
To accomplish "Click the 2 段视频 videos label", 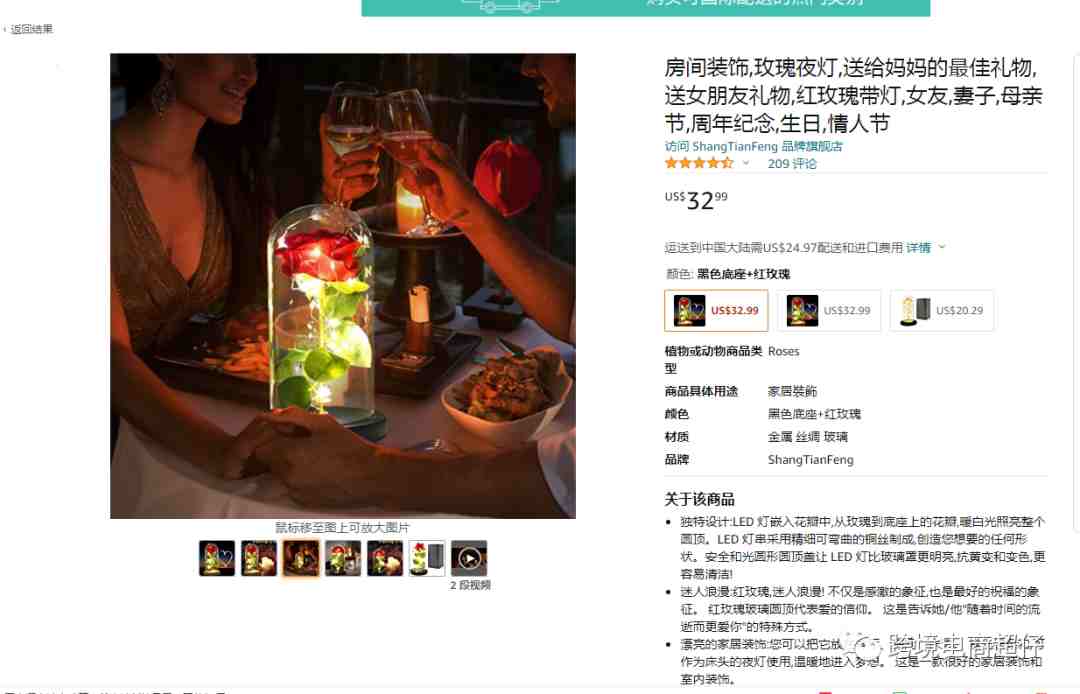I will [x=470, y=585].
